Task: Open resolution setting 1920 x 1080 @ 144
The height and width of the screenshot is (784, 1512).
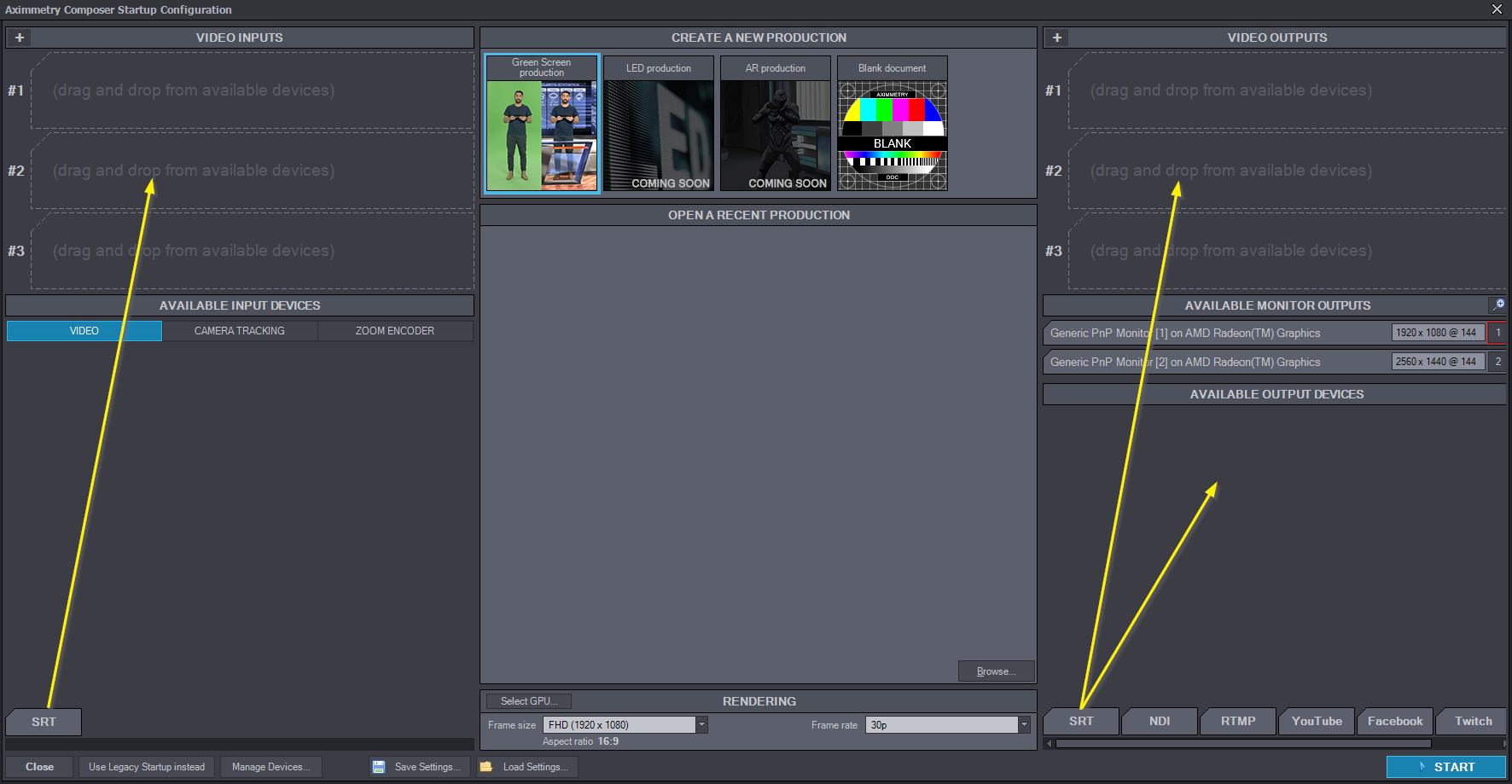Action: 1437,333
